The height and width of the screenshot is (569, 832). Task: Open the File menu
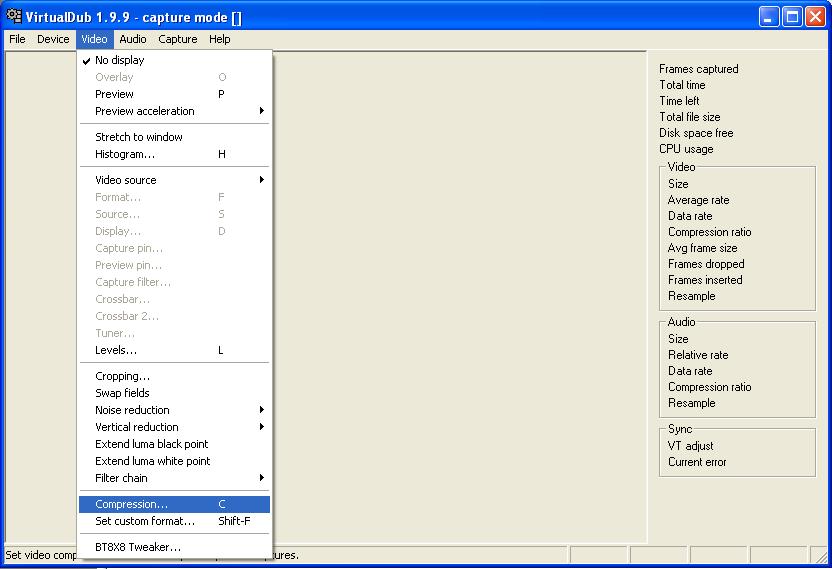(17, 39)
